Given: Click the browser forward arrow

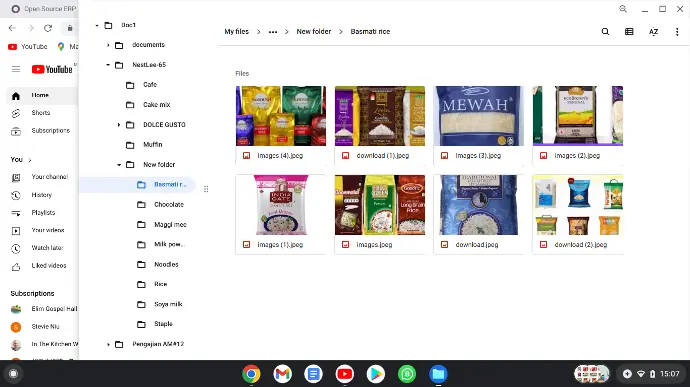Looking at the screenshot, I should coord(30,28).
